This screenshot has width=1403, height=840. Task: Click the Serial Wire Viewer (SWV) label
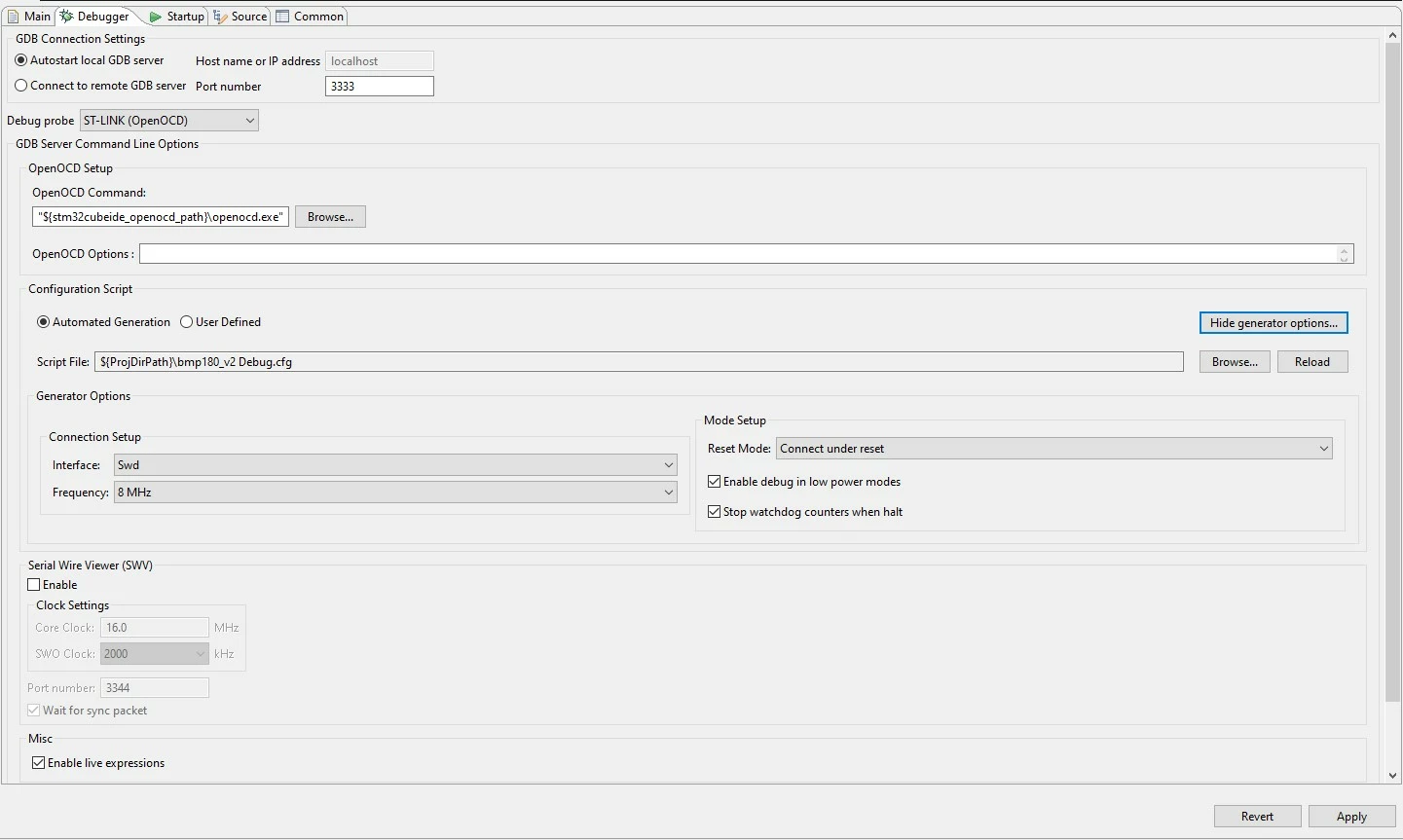pyautogui.click(x=91, y=566)
